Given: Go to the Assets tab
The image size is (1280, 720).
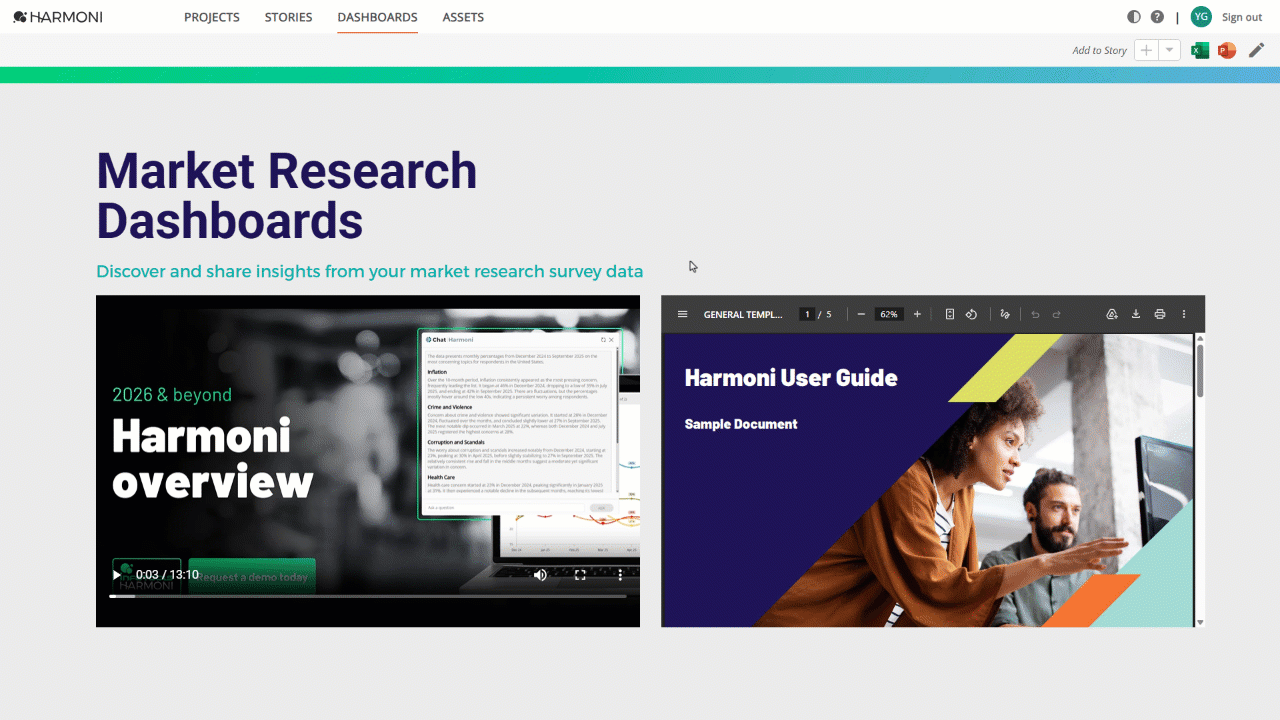Looking at the screenshot, I should click(463, 17).
